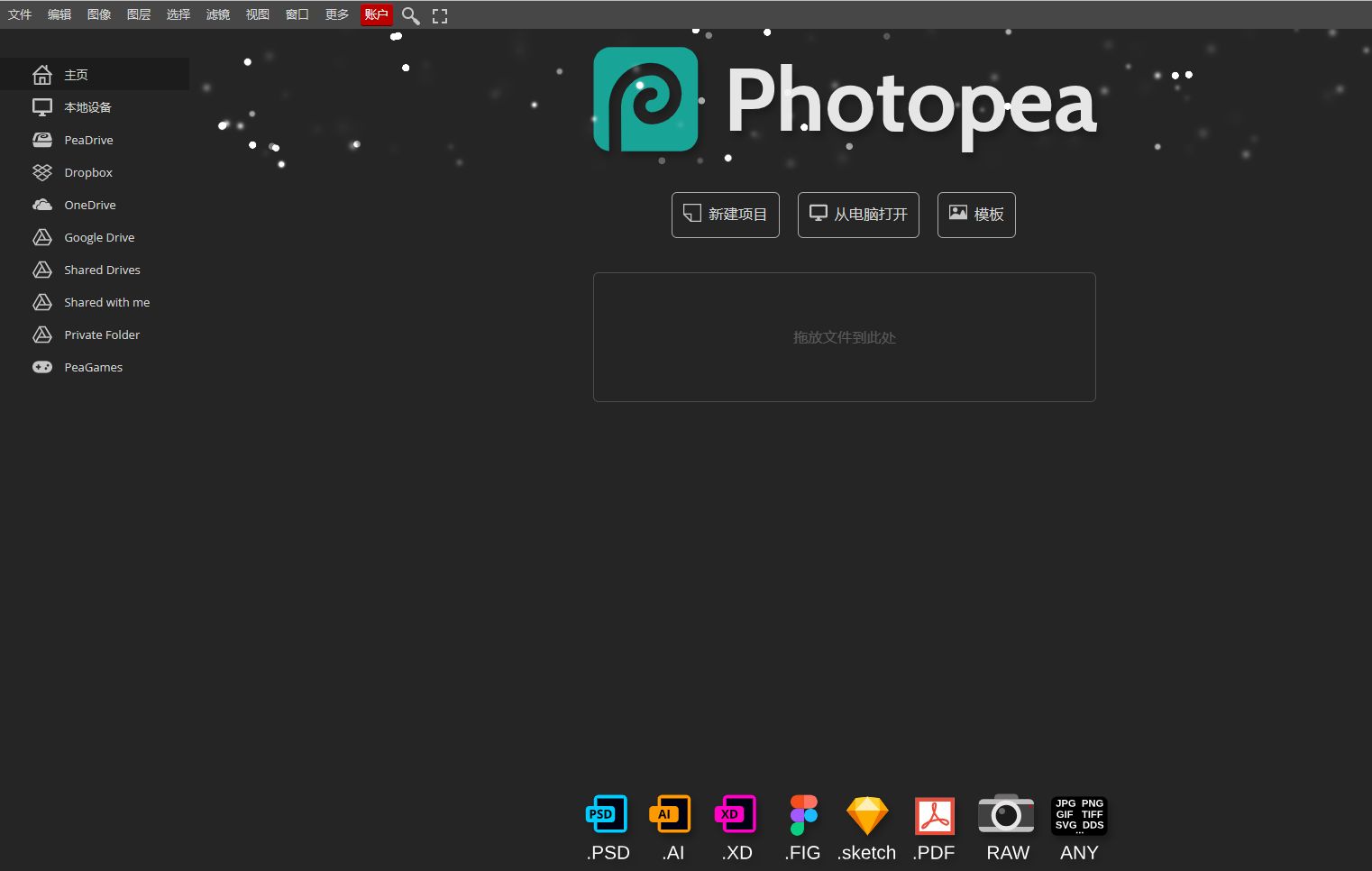1372x871 pixels.
Task: Click the Dropbox icon in sidebar
Action: (42, 172)
